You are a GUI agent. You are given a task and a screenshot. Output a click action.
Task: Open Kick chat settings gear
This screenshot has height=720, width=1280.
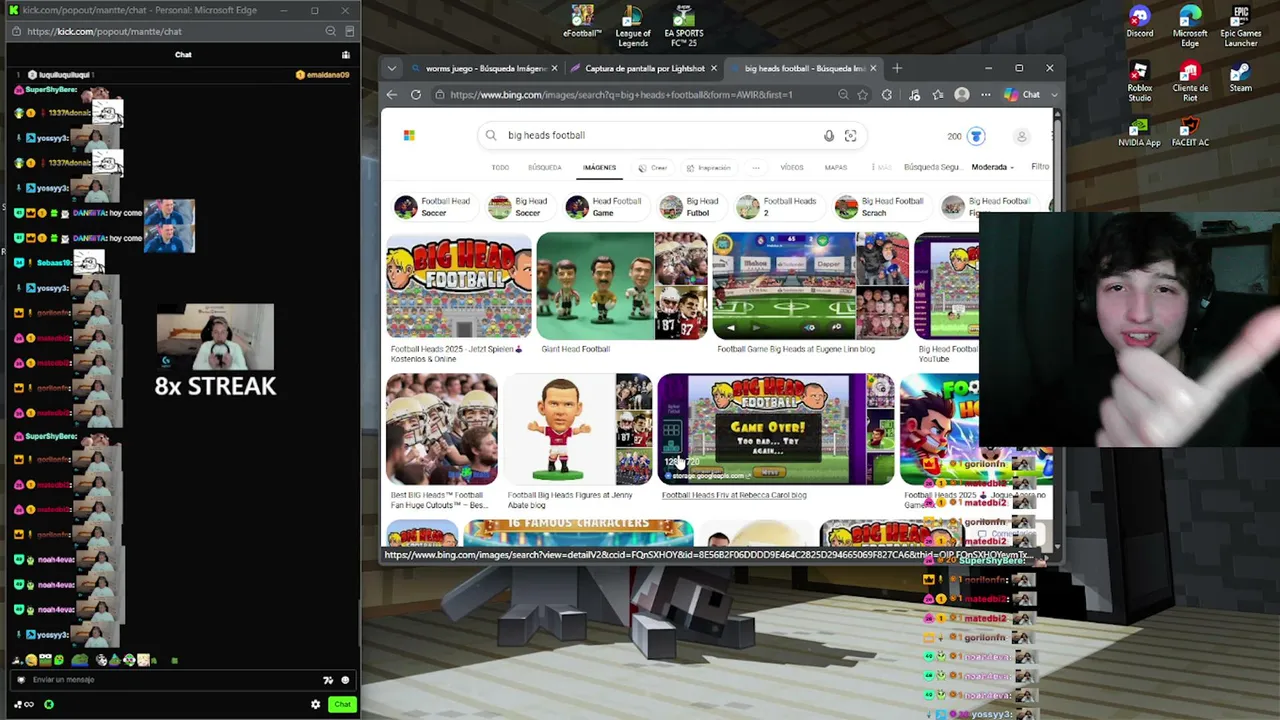[316, 704]
